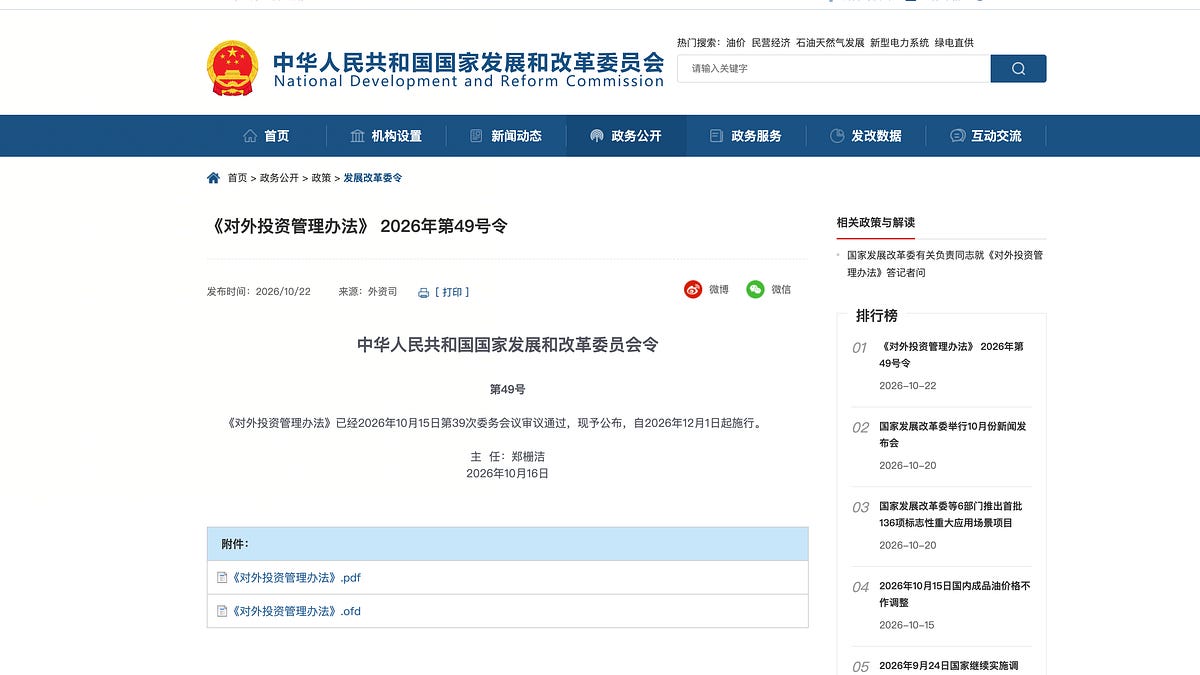
Task: Click the chat icon on 互动交流 nav
Action: pos(957,136)
